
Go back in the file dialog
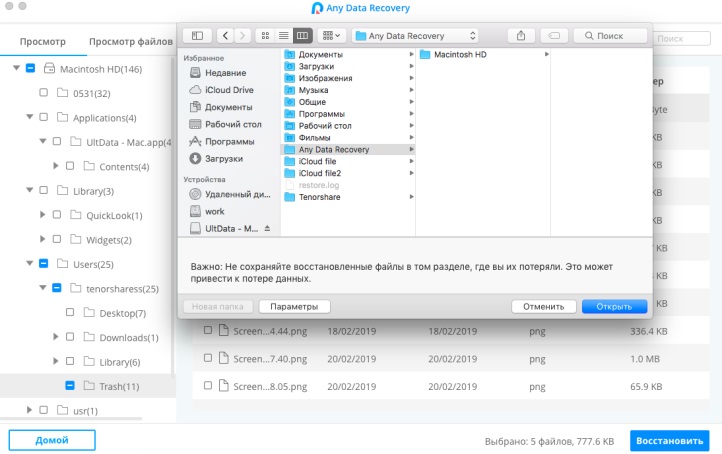[x=225, y=35]
